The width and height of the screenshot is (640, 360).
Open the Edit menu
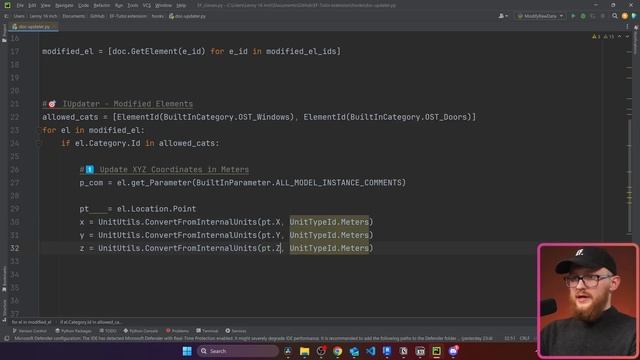(32, 5)
